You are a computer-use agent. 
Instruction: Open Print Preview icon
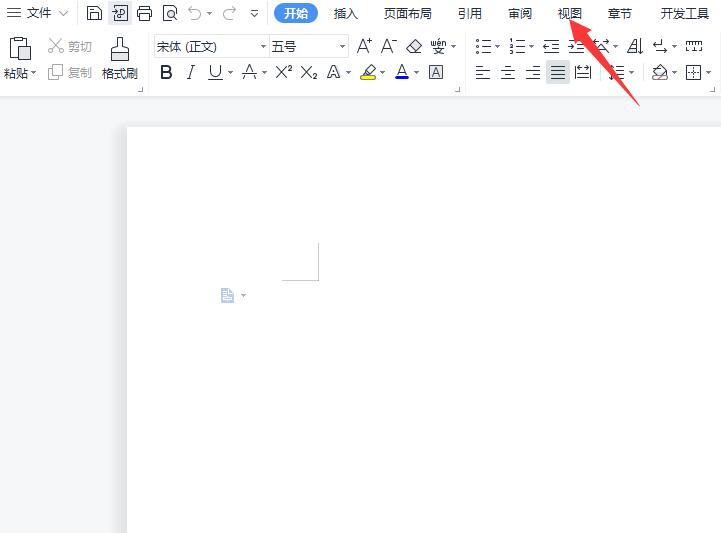170,13
